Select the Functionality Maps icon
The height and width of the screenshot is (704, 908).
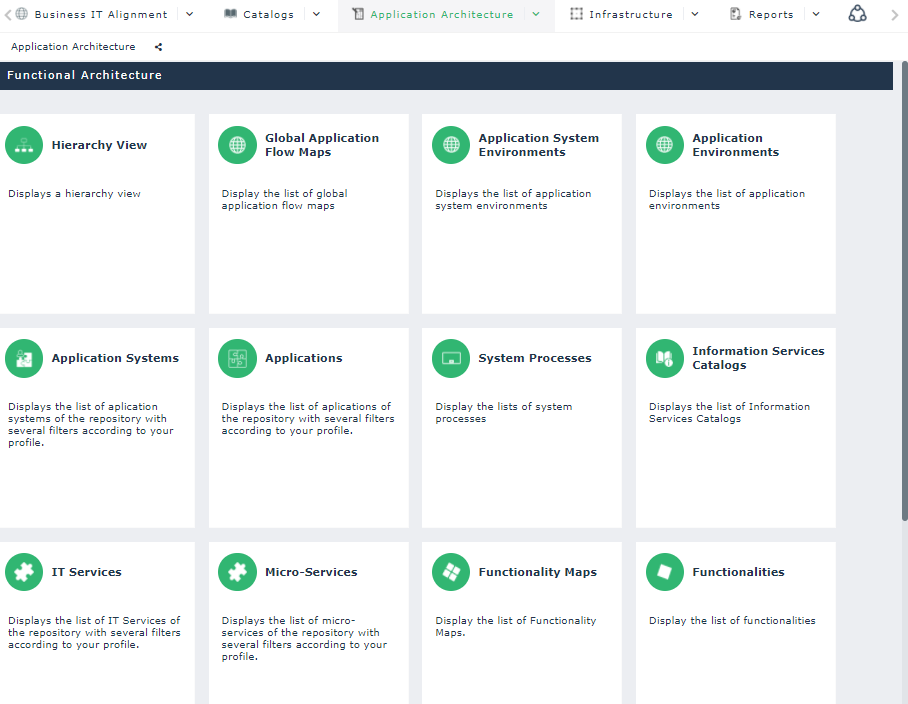click(451, 572)
